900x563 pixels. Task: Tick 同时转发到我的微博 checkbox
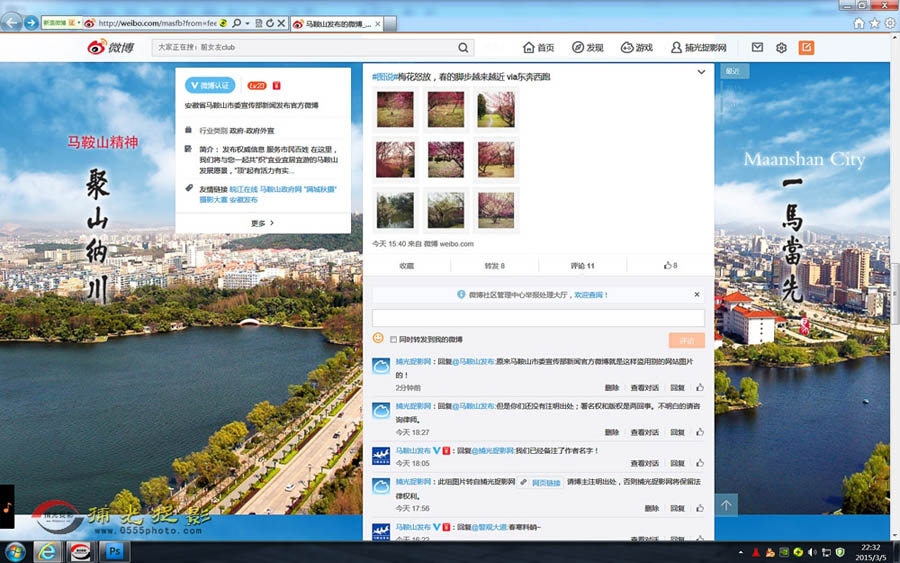(393, 340)
